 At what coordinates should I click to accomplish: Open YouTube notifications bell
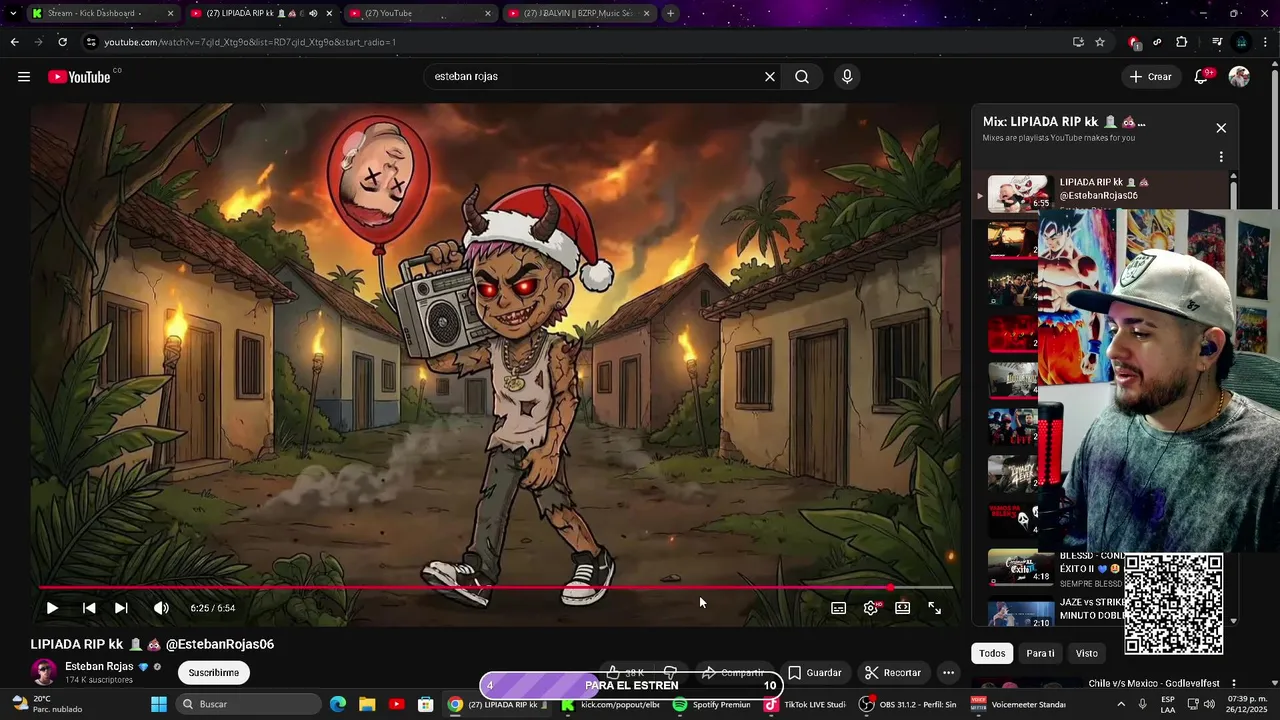pyautogui.click(x=1202, y=77)
